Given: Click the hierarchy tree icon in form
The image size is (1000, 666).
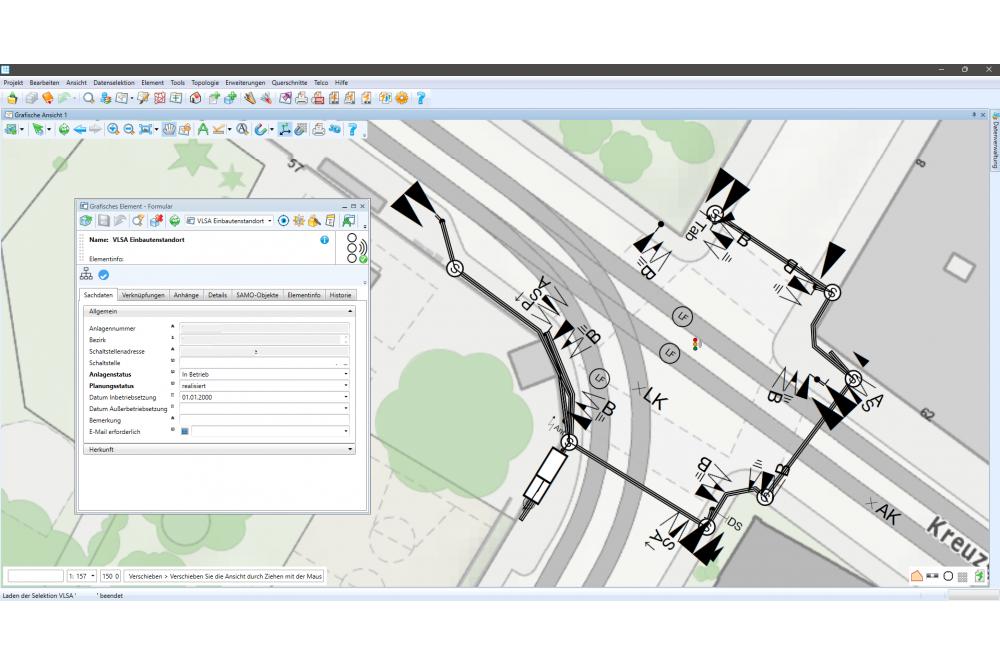Looking at the screenshot, I should pyautogui.click(x=86, y=275).
